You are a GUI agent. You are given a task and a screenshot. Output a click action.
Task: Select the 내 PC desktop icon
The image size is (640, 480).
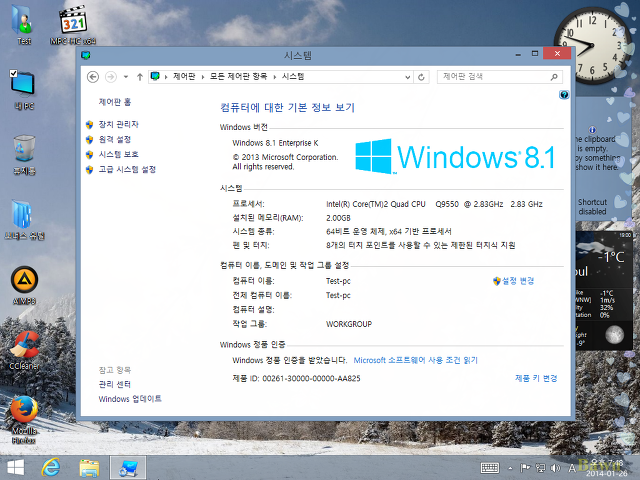pyautogui.click(x=23, y=90)
